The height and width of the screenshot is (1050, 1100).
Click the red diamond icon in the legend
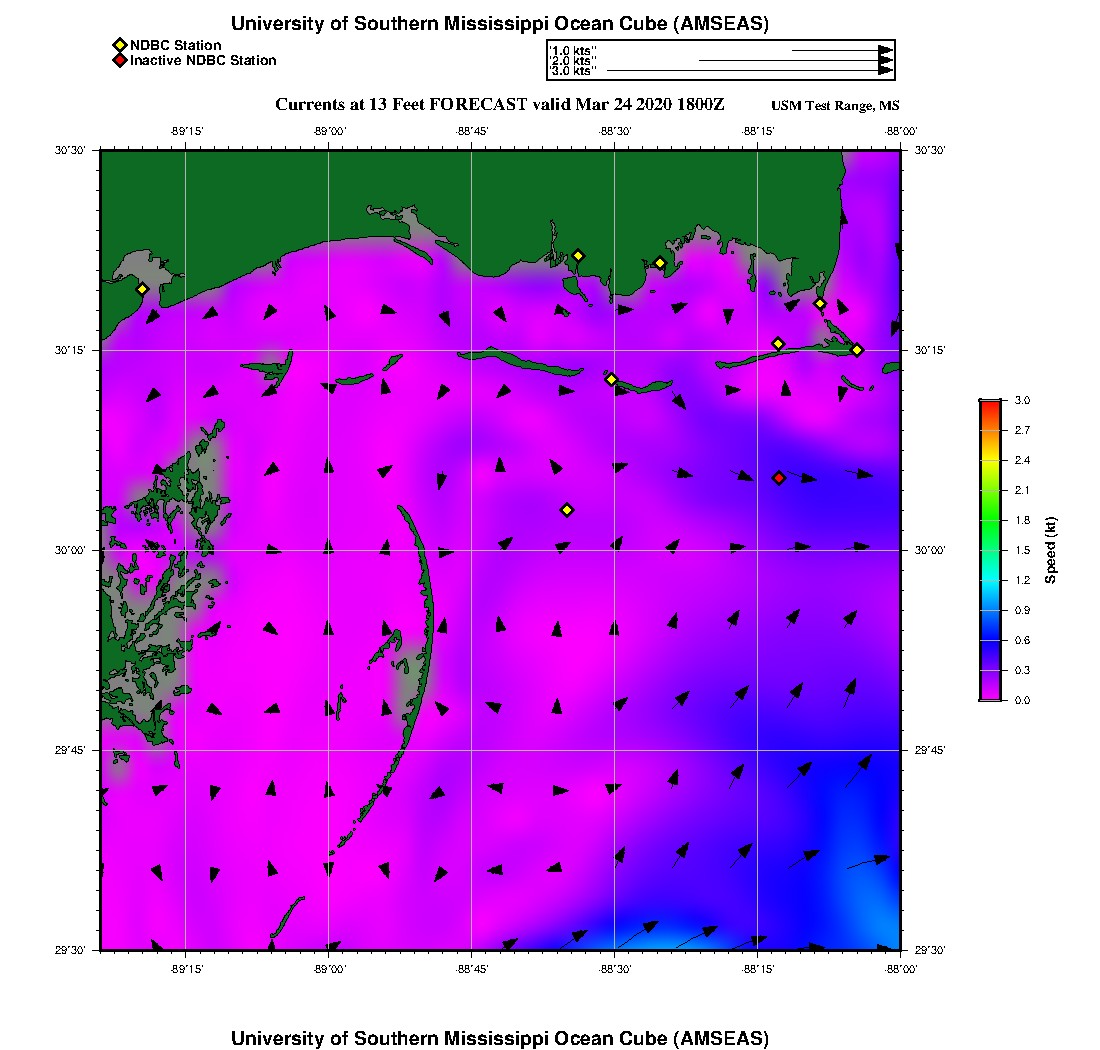click(x=119, y=61)
